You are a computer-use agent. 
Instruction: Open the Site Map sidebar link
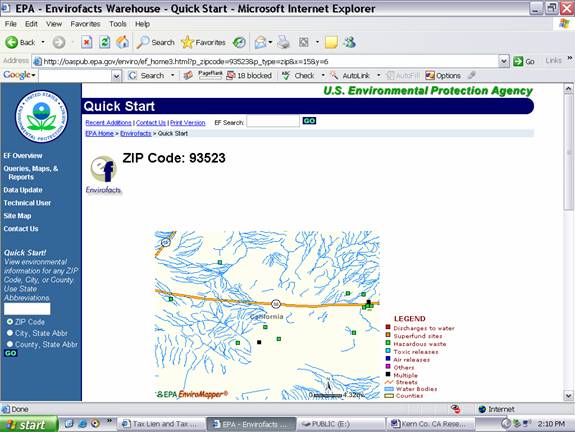pos(17,216)
